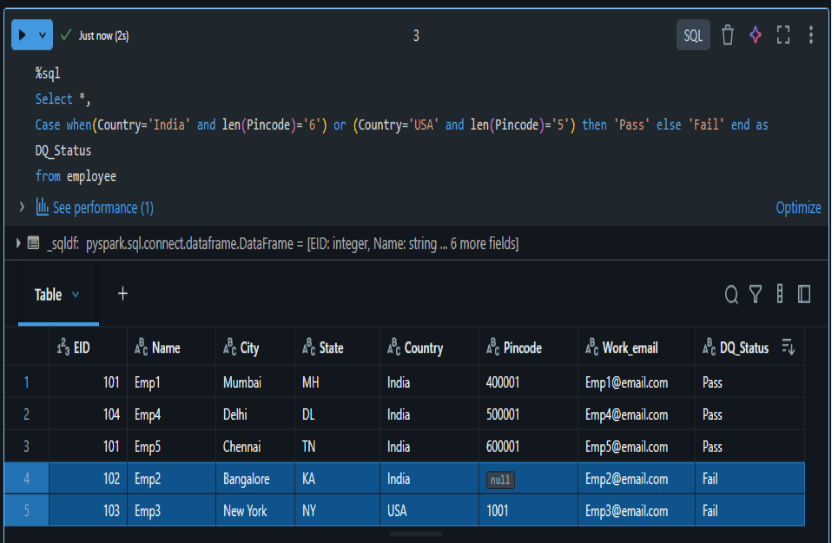Image resolution: width=834 pixels, height=543 pixels.
Task: Click the Just now (2s) run status
Action: pyautogui.click(x=103, y=36)
